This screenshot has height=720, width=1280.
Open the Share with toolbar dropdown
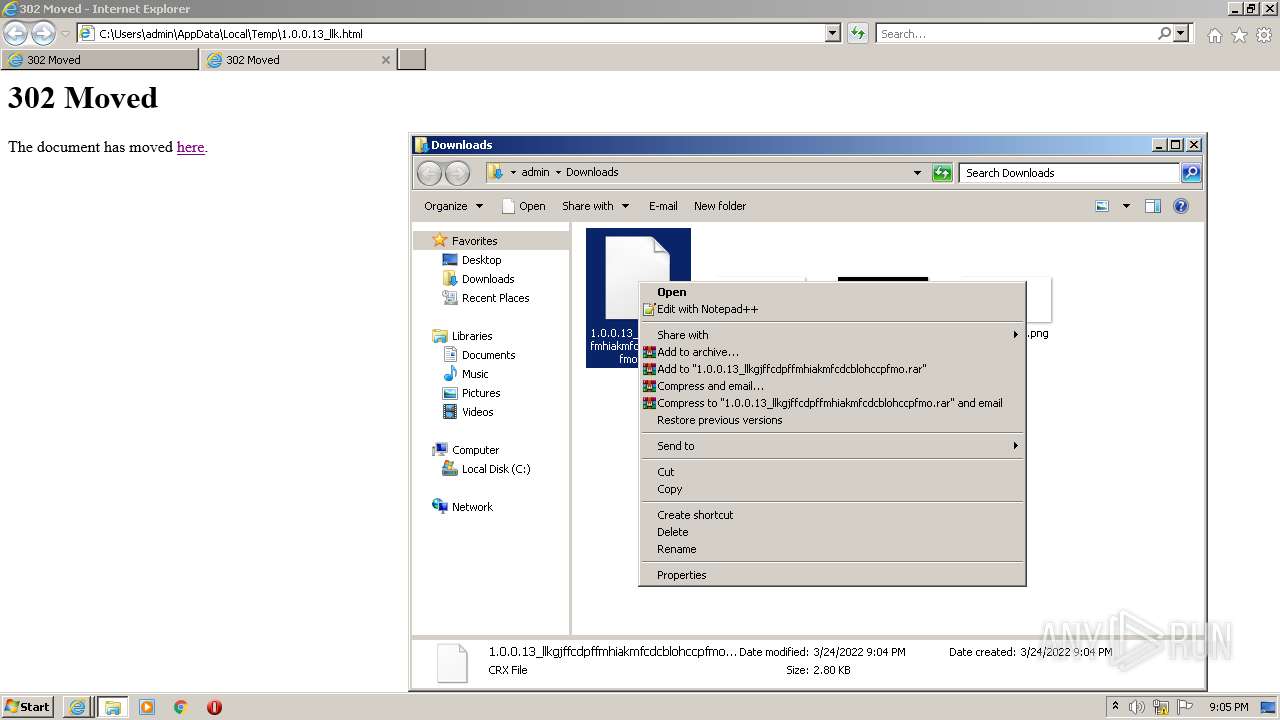pyautogui.click(x=595, y=206)
